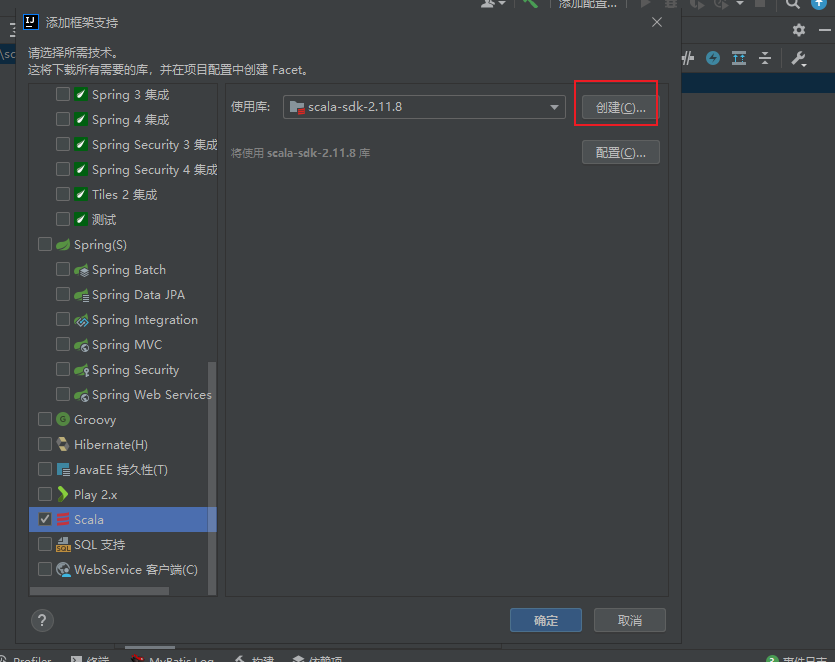Click the magnifier search icon in the top bar
The height and width of the screenshot is (662, 835).
[793, 3]
